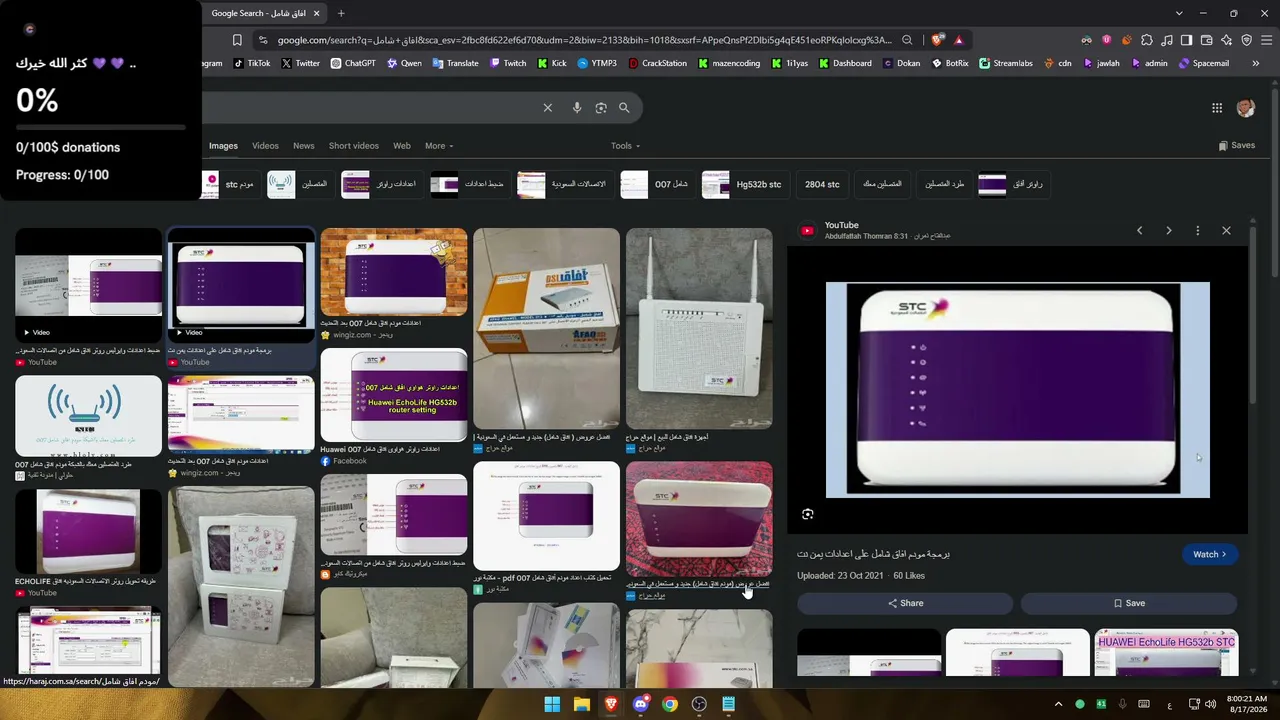Open Google Lens image search in search box
1280x720 pixels.
tap(601, 108)
